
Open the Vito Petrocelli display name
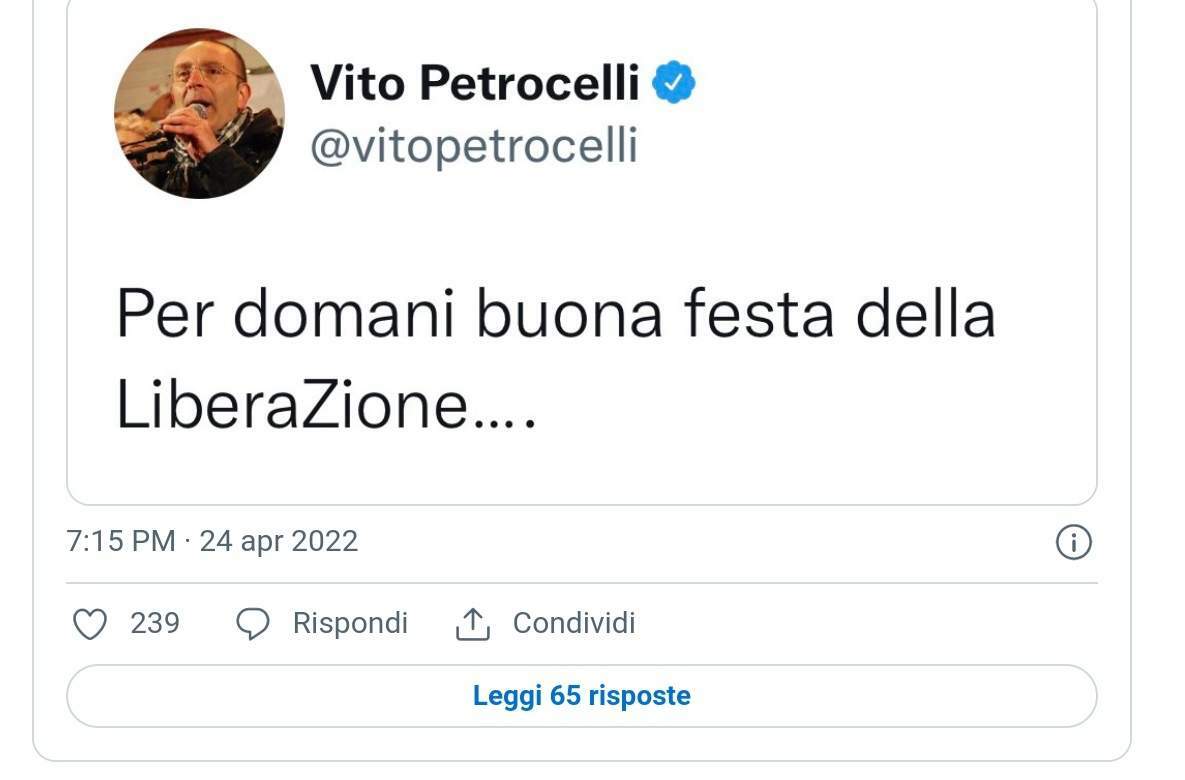pos(475,82)
